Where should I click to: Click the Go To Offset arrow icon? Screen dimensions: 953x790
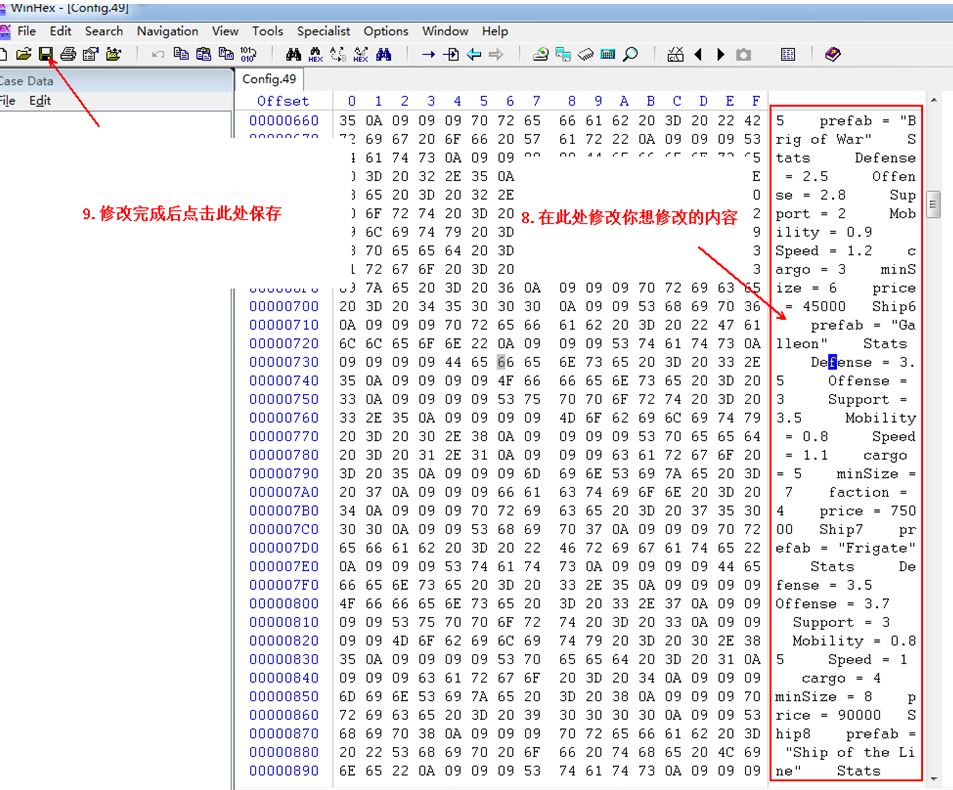(428, 54)
